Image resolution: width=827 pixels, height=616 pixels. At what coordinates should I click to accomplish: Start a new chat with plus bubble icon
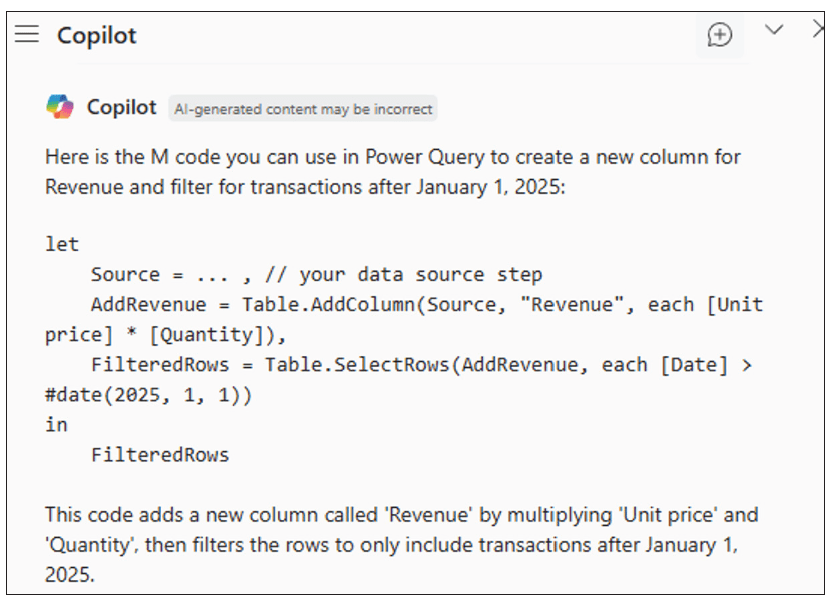pos(719,35)
